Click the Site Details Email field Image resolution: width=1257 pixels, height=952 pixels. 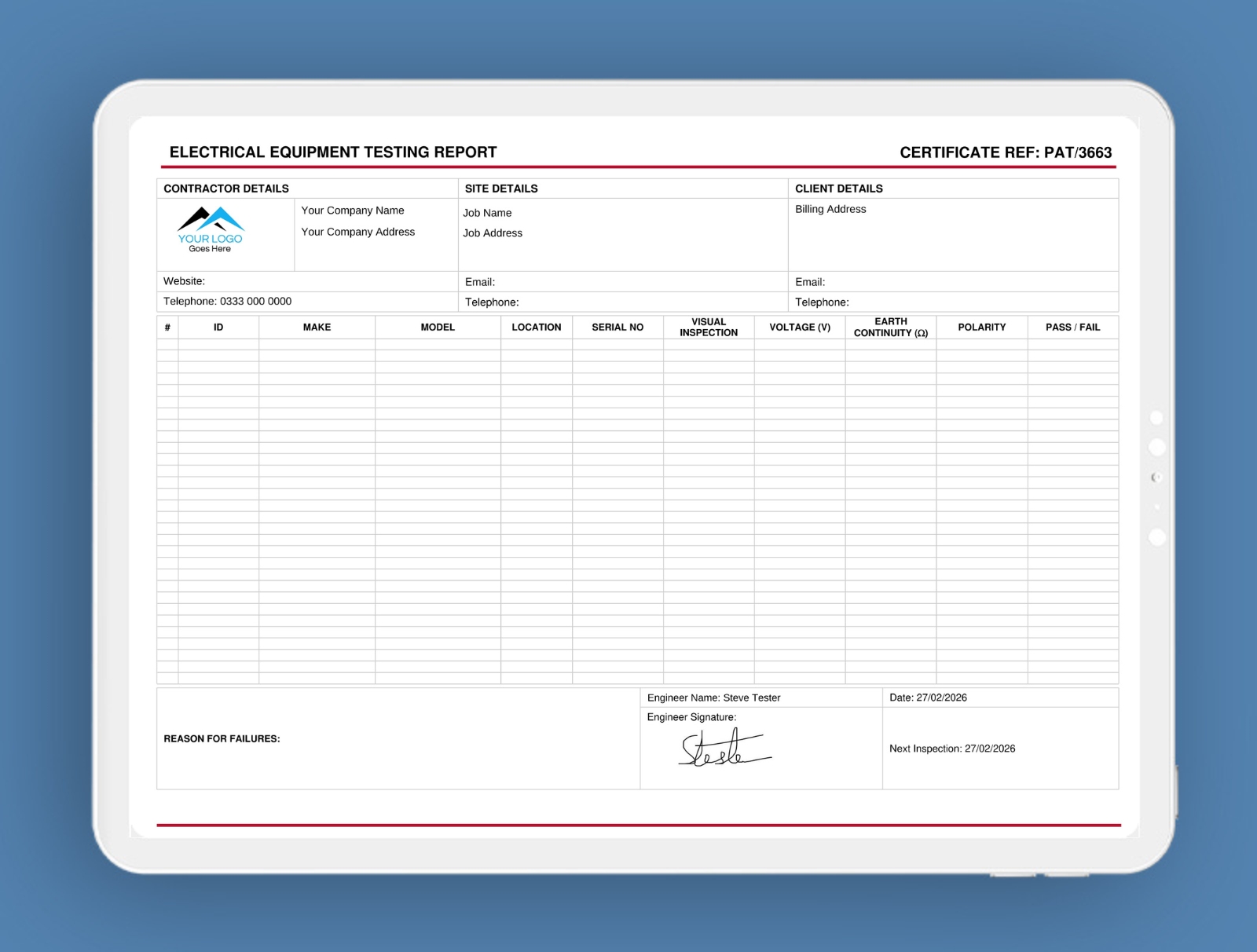click(x=622, y=282)
